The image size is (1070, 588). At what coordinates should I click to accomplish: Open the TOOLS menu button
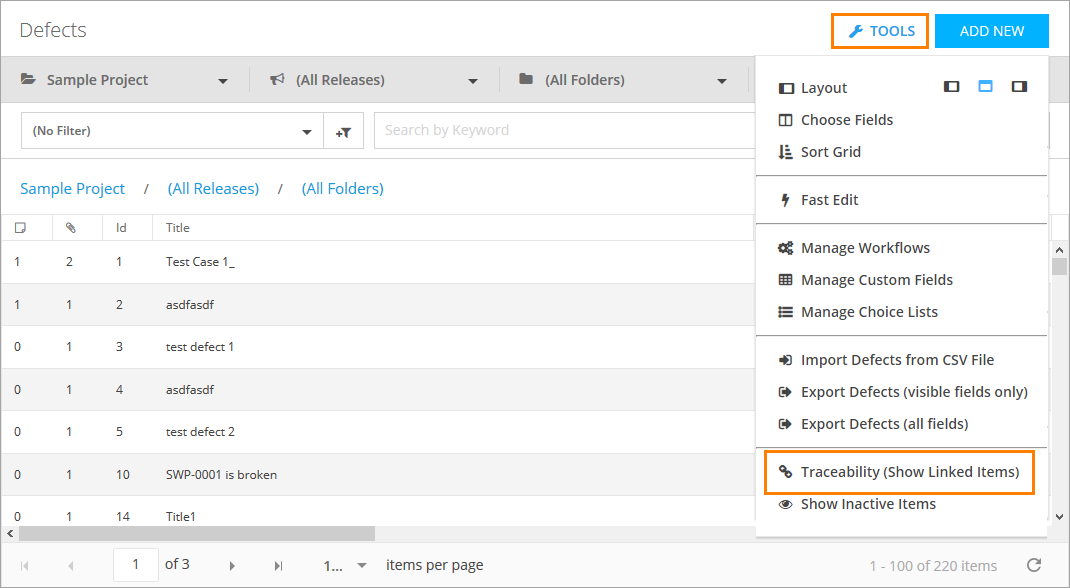point(880,31)
